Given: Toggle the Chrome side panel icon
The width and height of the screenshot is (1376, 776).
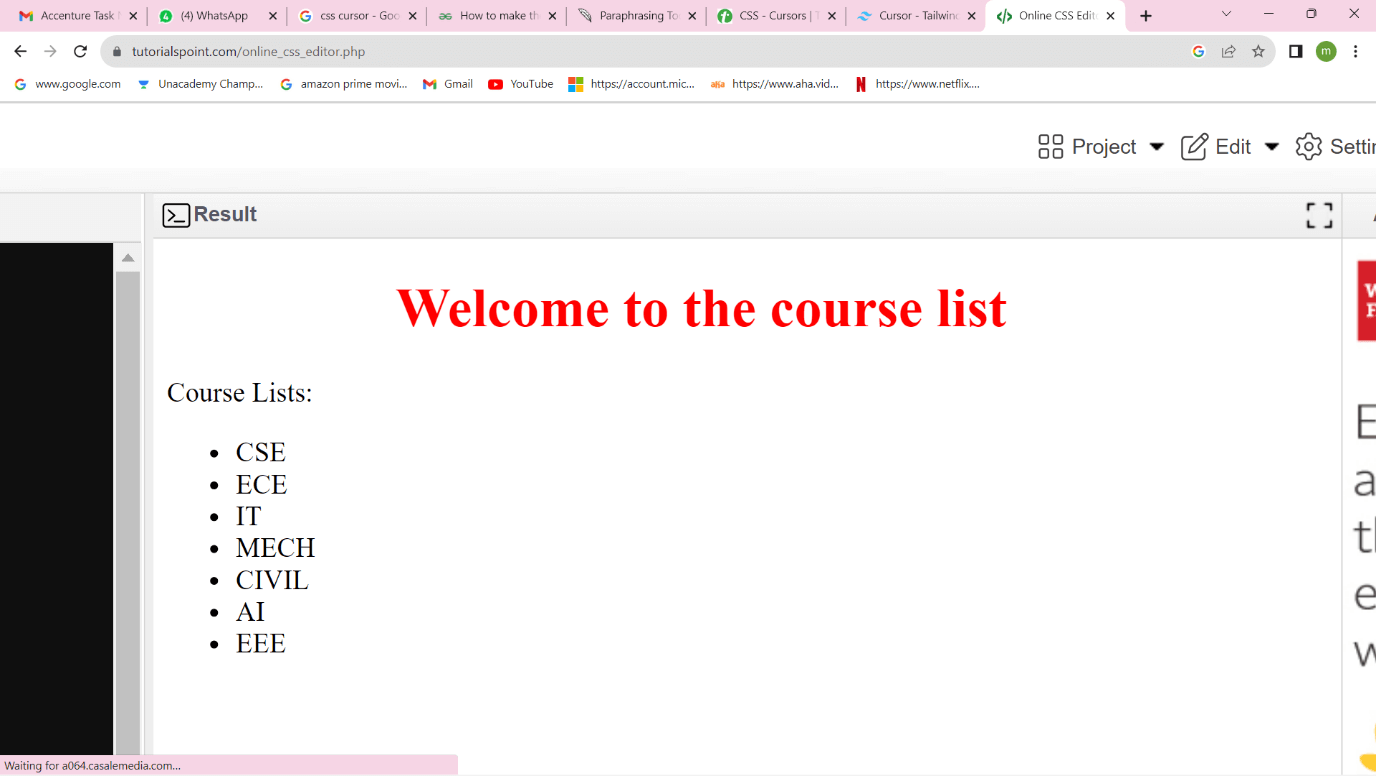Looking at the screenshot, I should 1294,50.
